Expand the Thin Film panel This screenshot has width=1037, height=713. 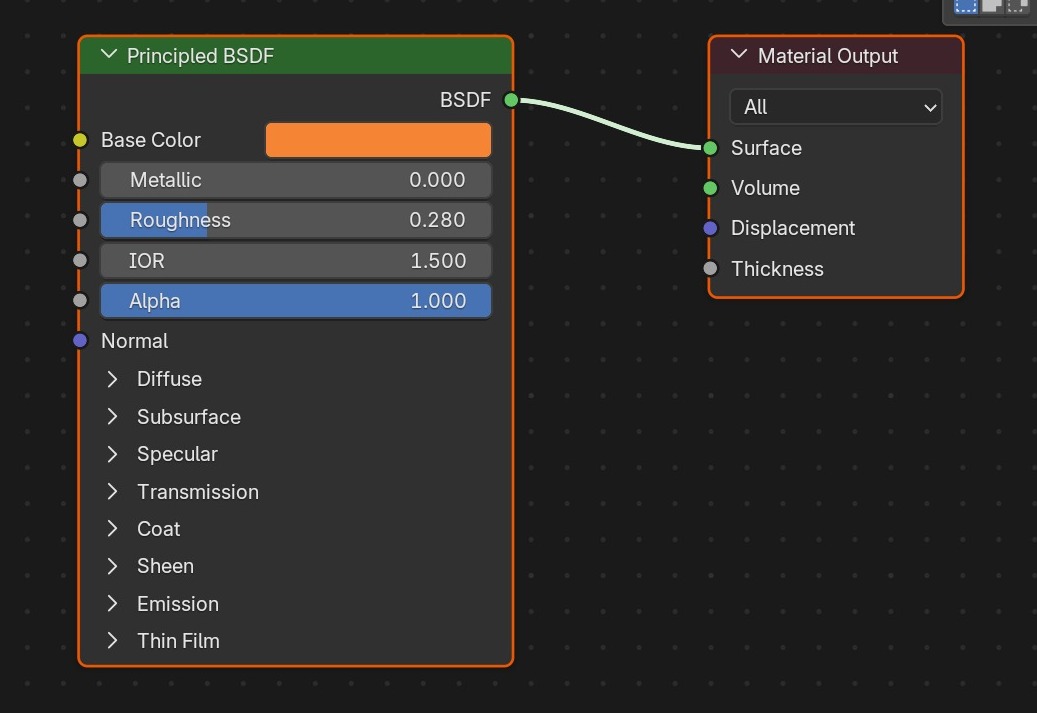click(112, 641)
